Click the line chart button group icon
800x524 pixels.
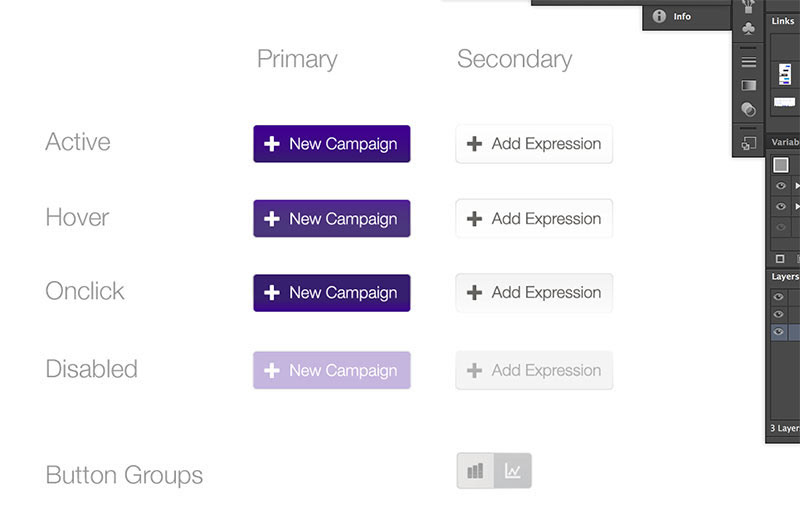513,470
